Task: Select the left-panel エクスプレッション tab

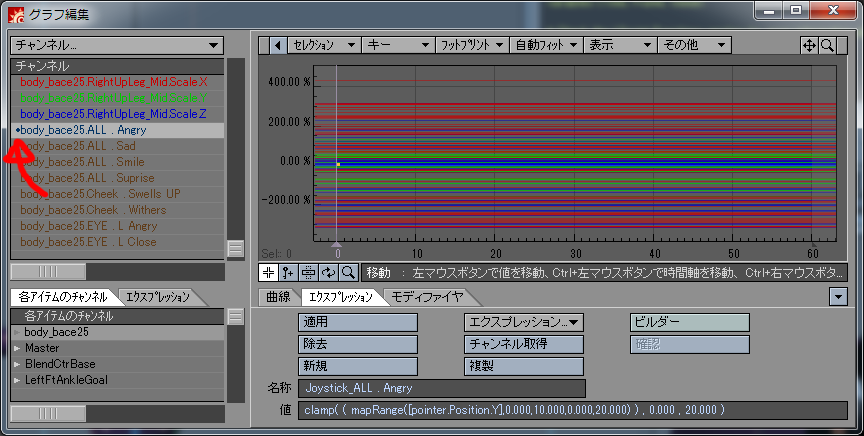Action: point(158,297)
